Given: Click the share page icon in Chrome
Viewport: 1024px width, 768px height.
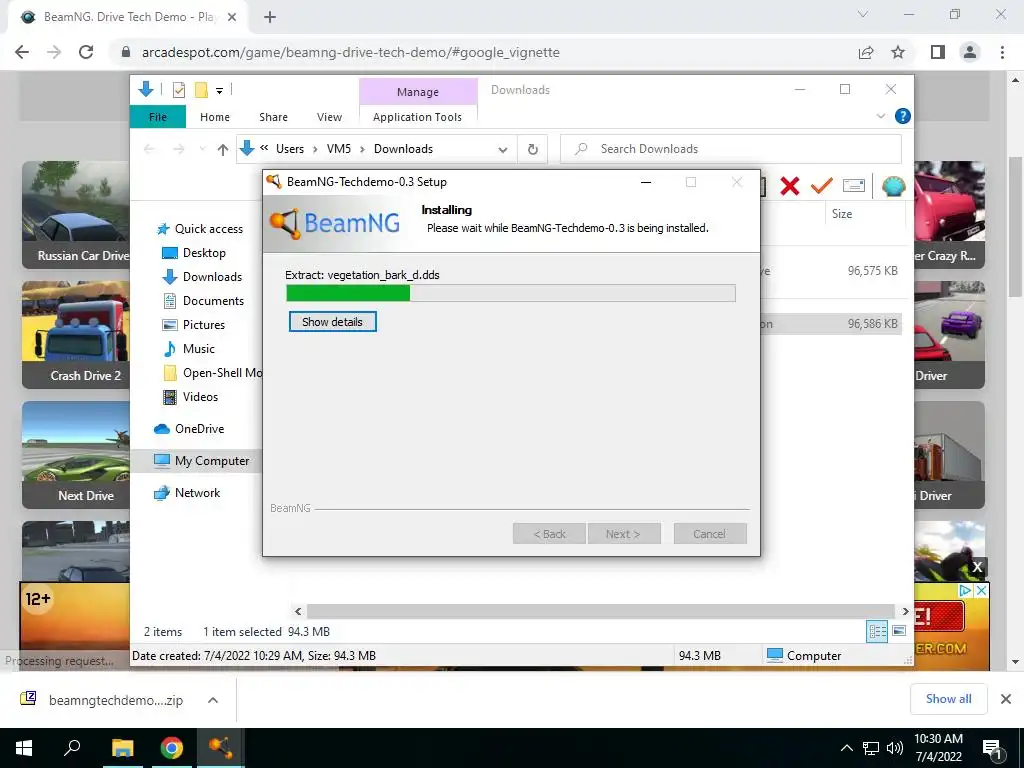Looking at the screenshot, I should tap(866, 52).
